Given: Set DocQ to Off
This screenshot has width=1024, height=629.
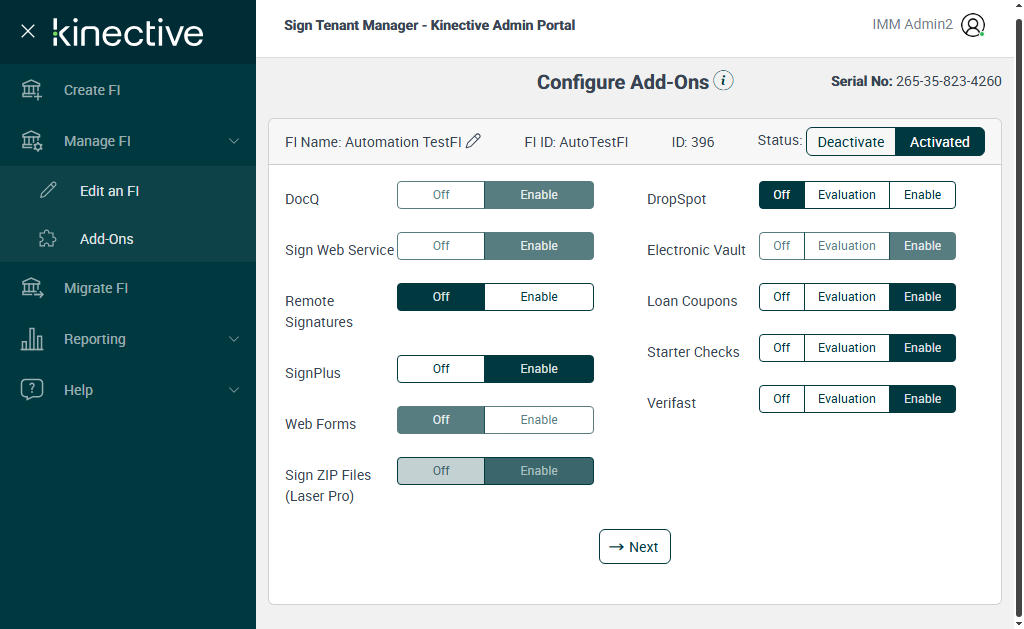Looking at the screenshot, I should (441, 195).
